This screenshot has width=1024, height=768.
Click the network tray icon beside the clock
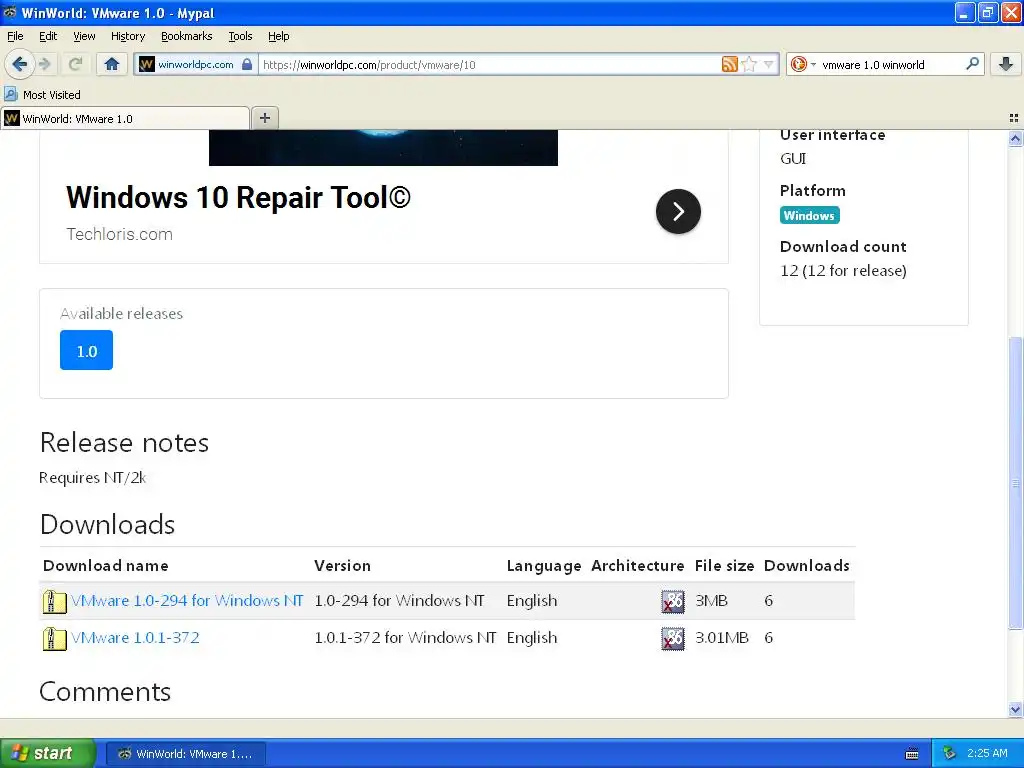[950, 754]
